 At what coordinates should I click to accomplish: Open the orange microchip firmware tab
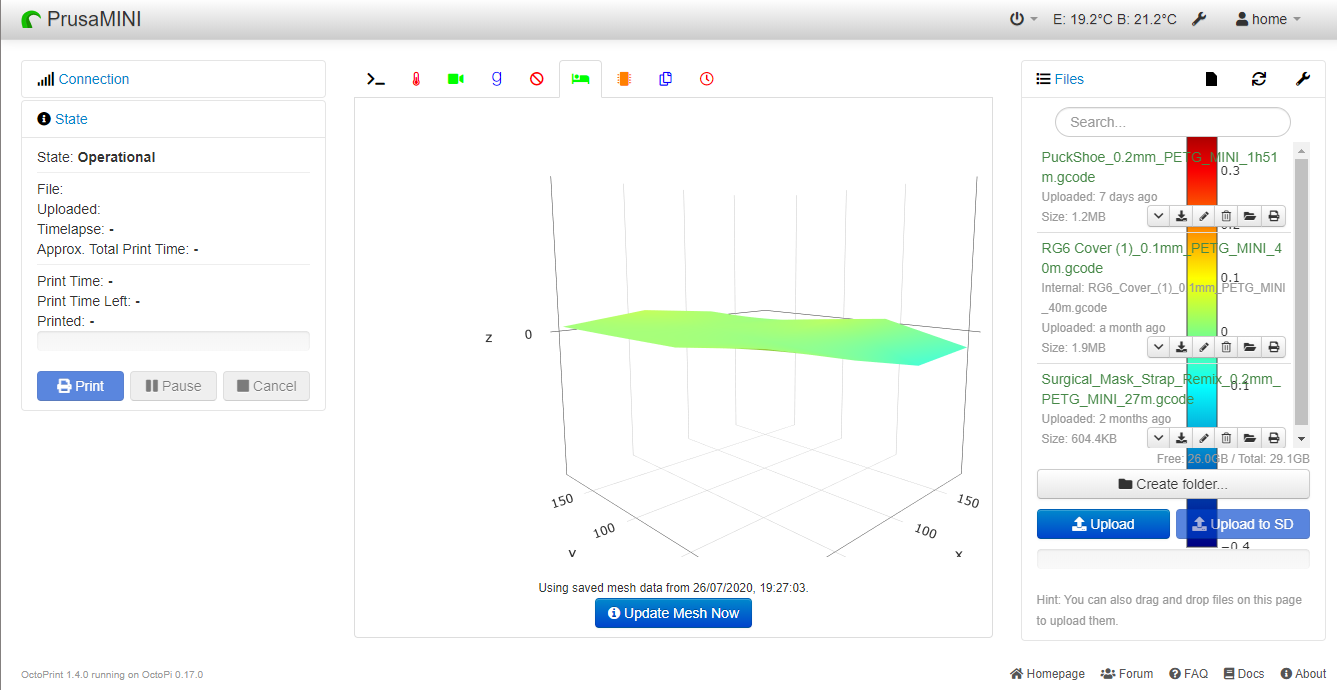tap(624, 79)
